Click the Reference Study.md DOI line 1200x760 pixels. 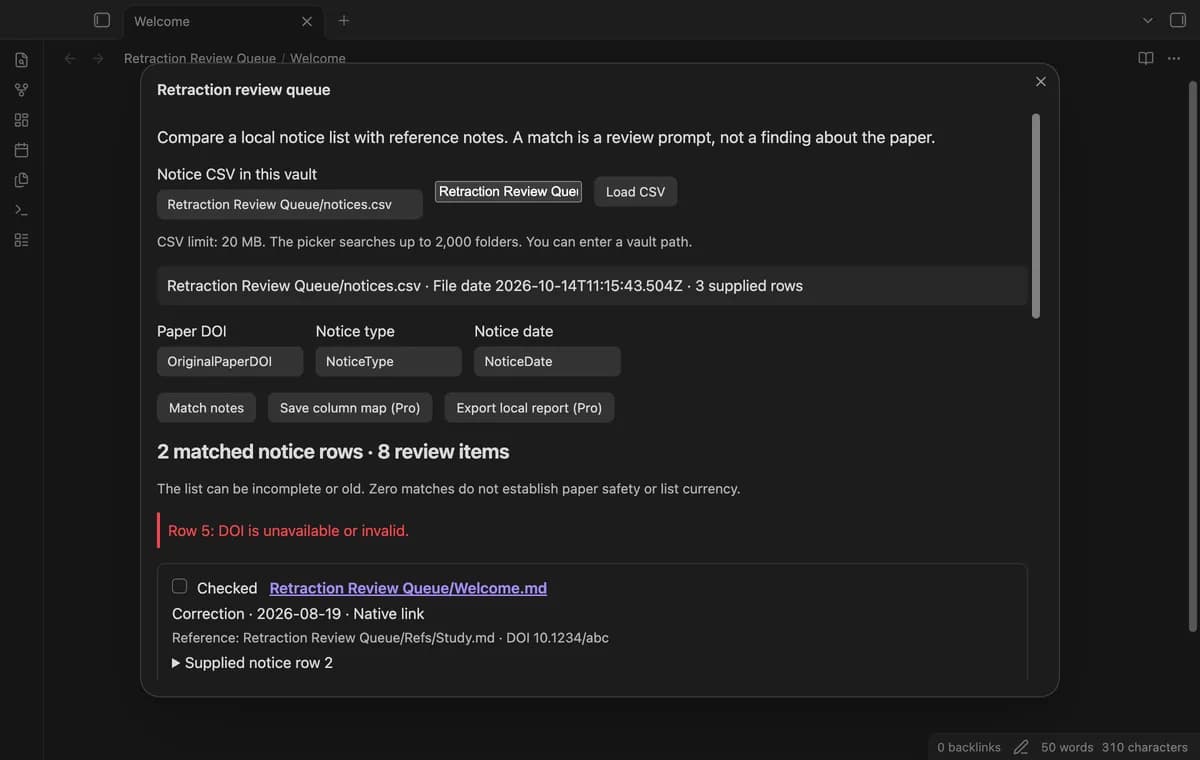click(390, 637)
